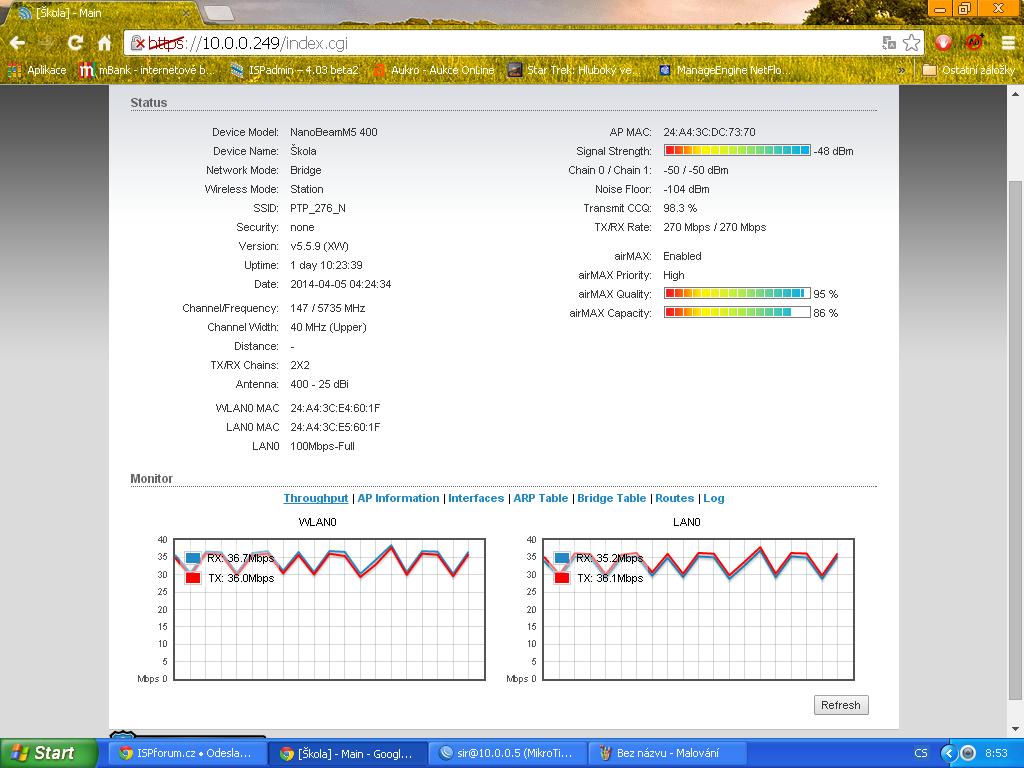Select the [Škola] - Main browser tab
The image size is (1024, 768).
coord(104,12)
